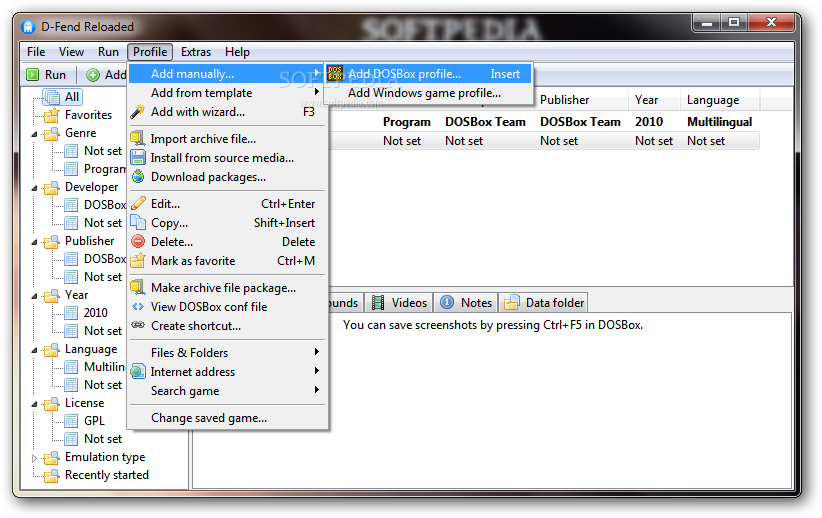Click the screenshots Ctrl+F5 hint text

tap(493, 325)
